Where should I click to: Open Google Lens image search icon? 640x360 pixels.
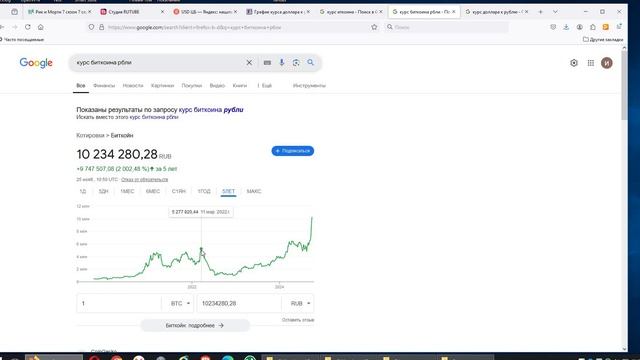click(296, 63)
